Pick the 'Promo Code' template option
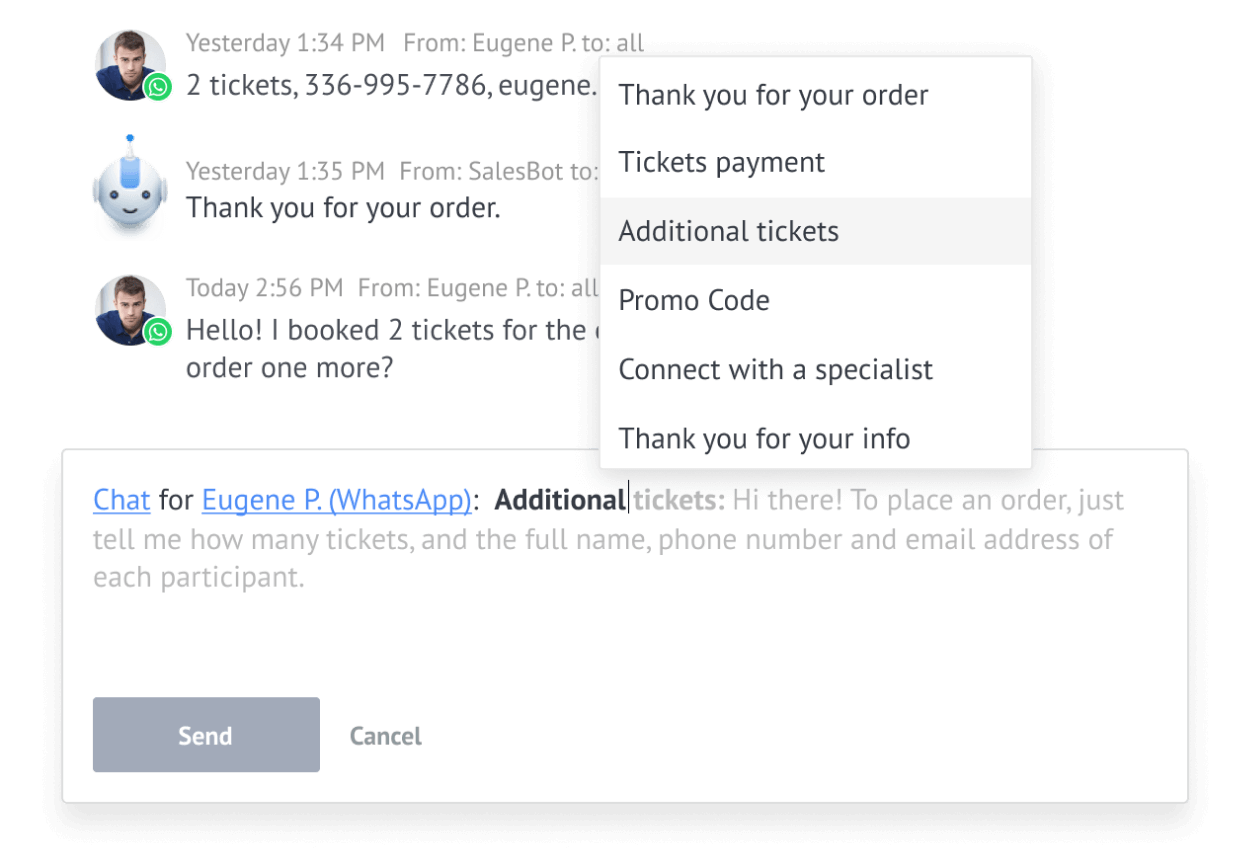 [815, 300]
